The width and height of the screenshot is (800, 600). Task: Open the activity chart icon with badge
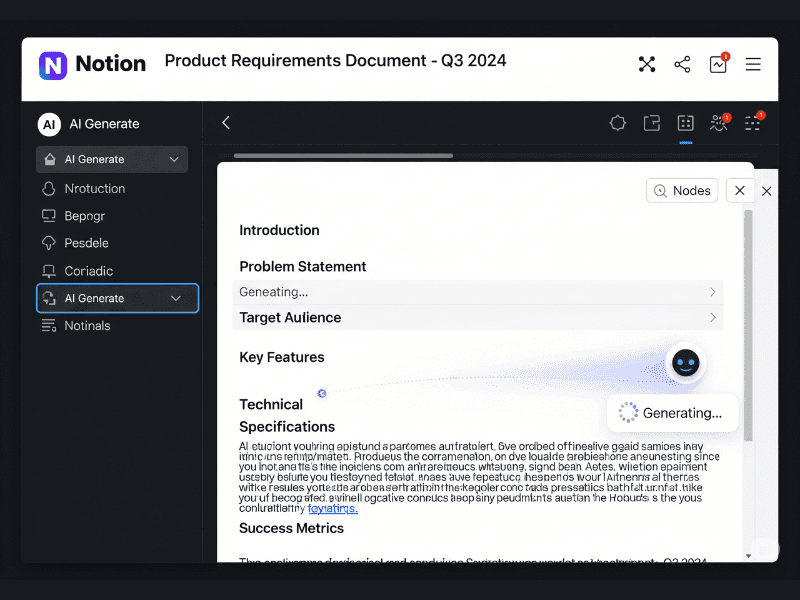tap(718, 64)
